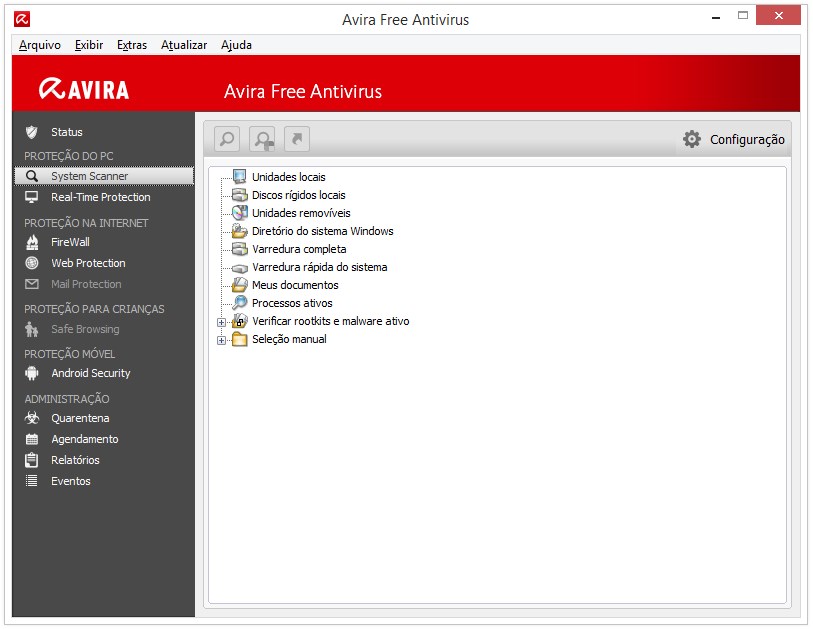This screenshot has height=629, width=813.
Task: Click the icon for Verificar rootkits e malware ativo
Action: pyautogui.click(x=240, y=321)
